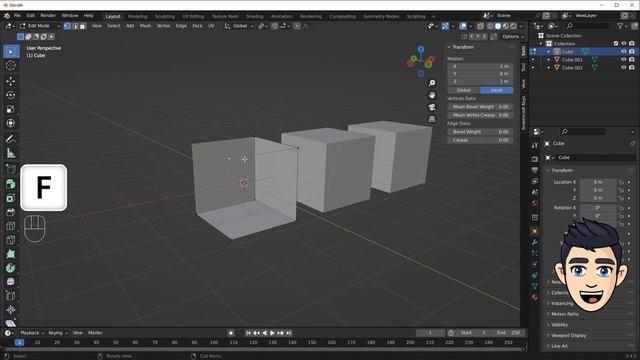Adjust the Mean Bevel Weight field
This screenshot has height=360, width=640.
[480, 107]
